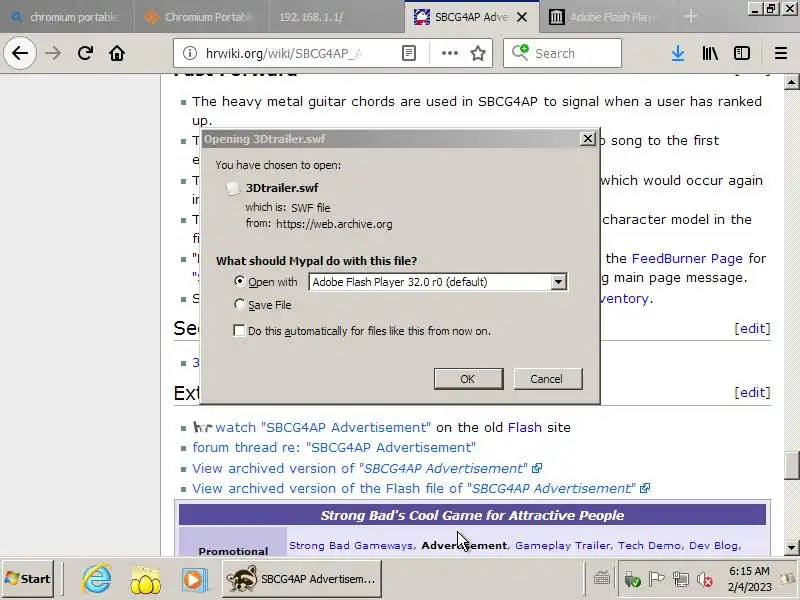Viewport: 800px width, 600px height.
Task: Open the Dev Blog link
Action: coord(713,545)
